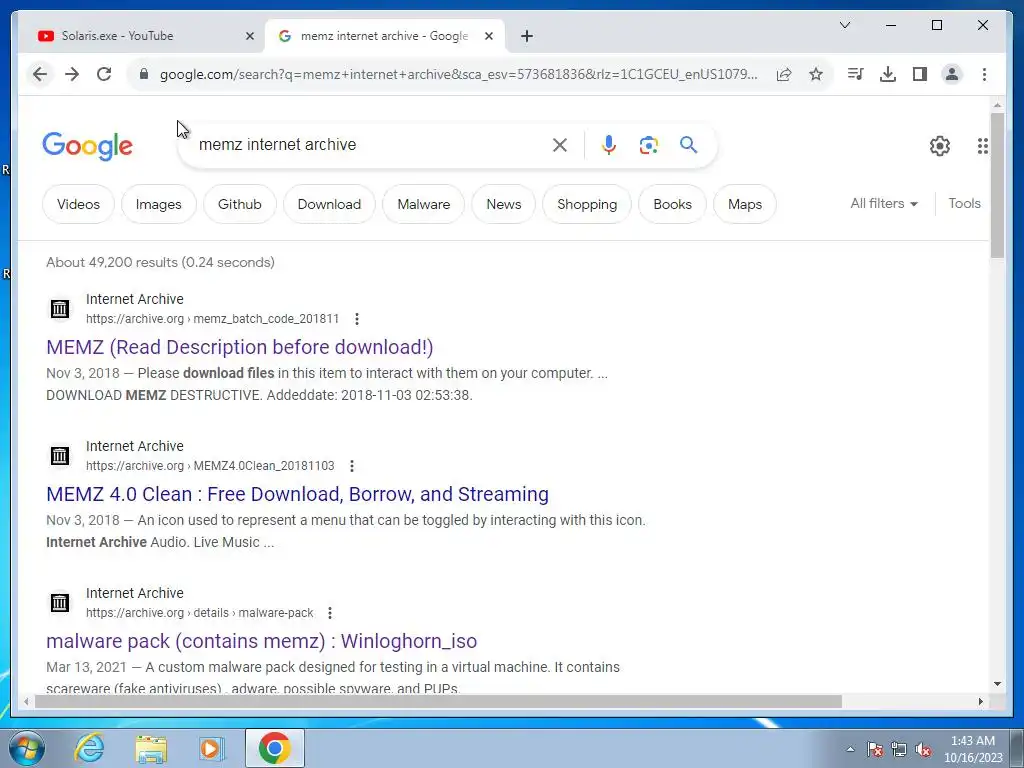Open MEMZ 4.0 Clean Free Download link
Image resolution: width=1024 pixels, height=768 pixels.
point(297,494)
